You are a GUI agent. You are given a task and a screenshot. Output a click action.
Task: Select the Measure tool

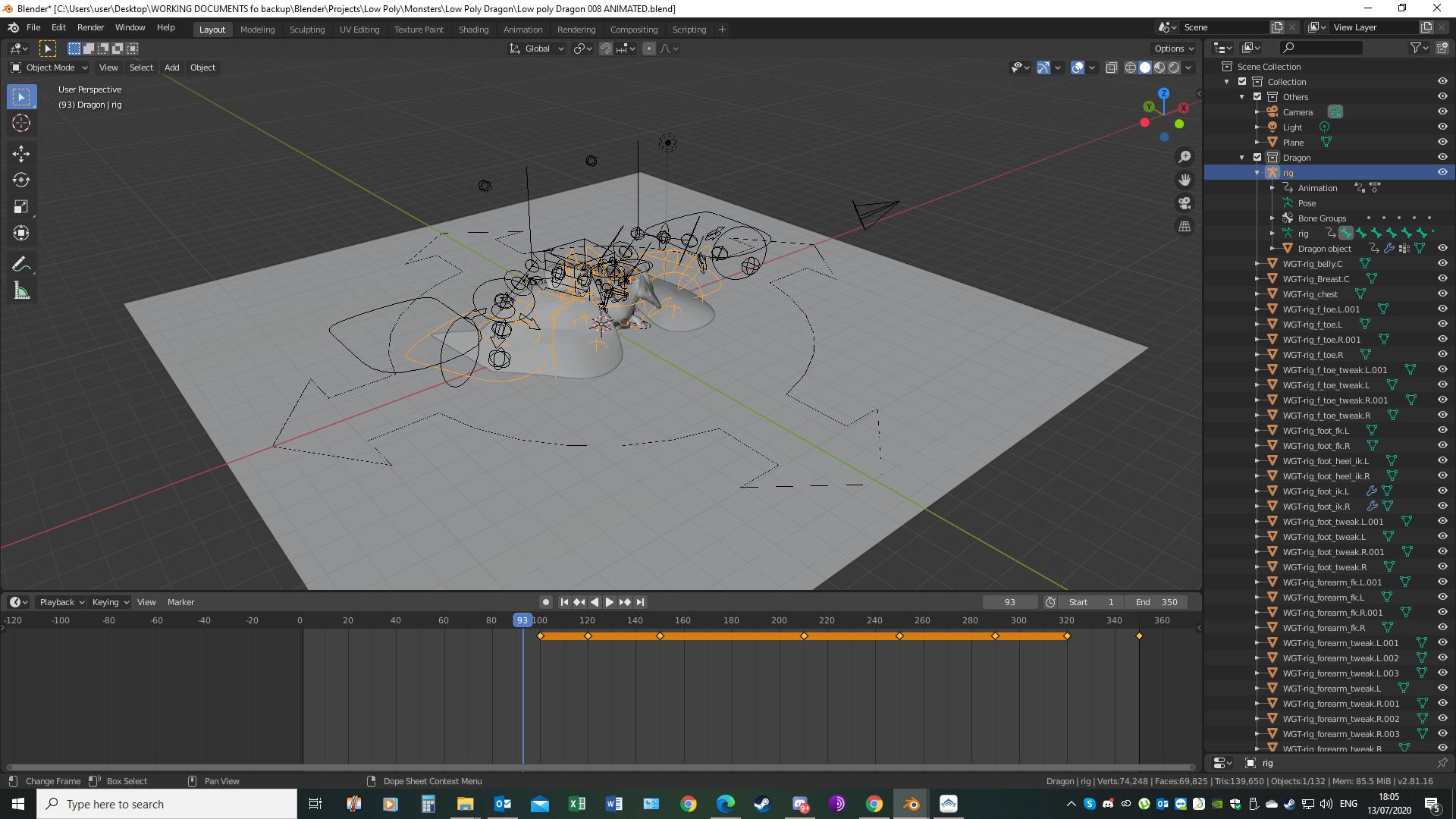(21, 292)
